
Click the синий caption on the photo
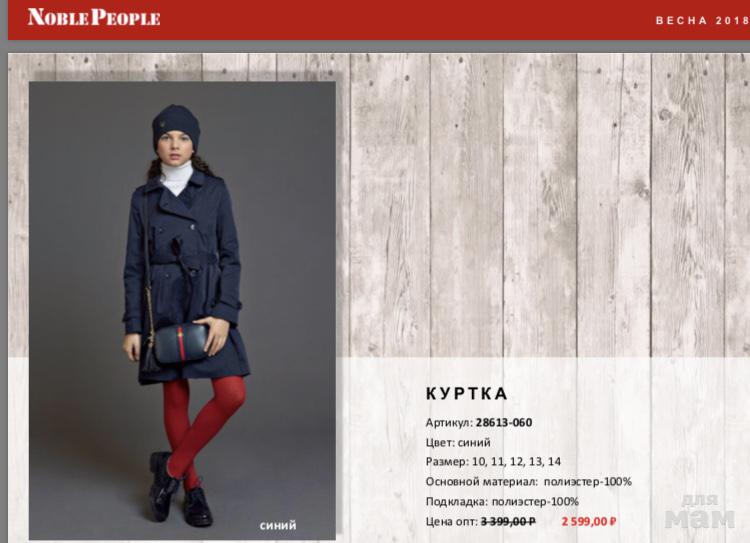[278, 525]
